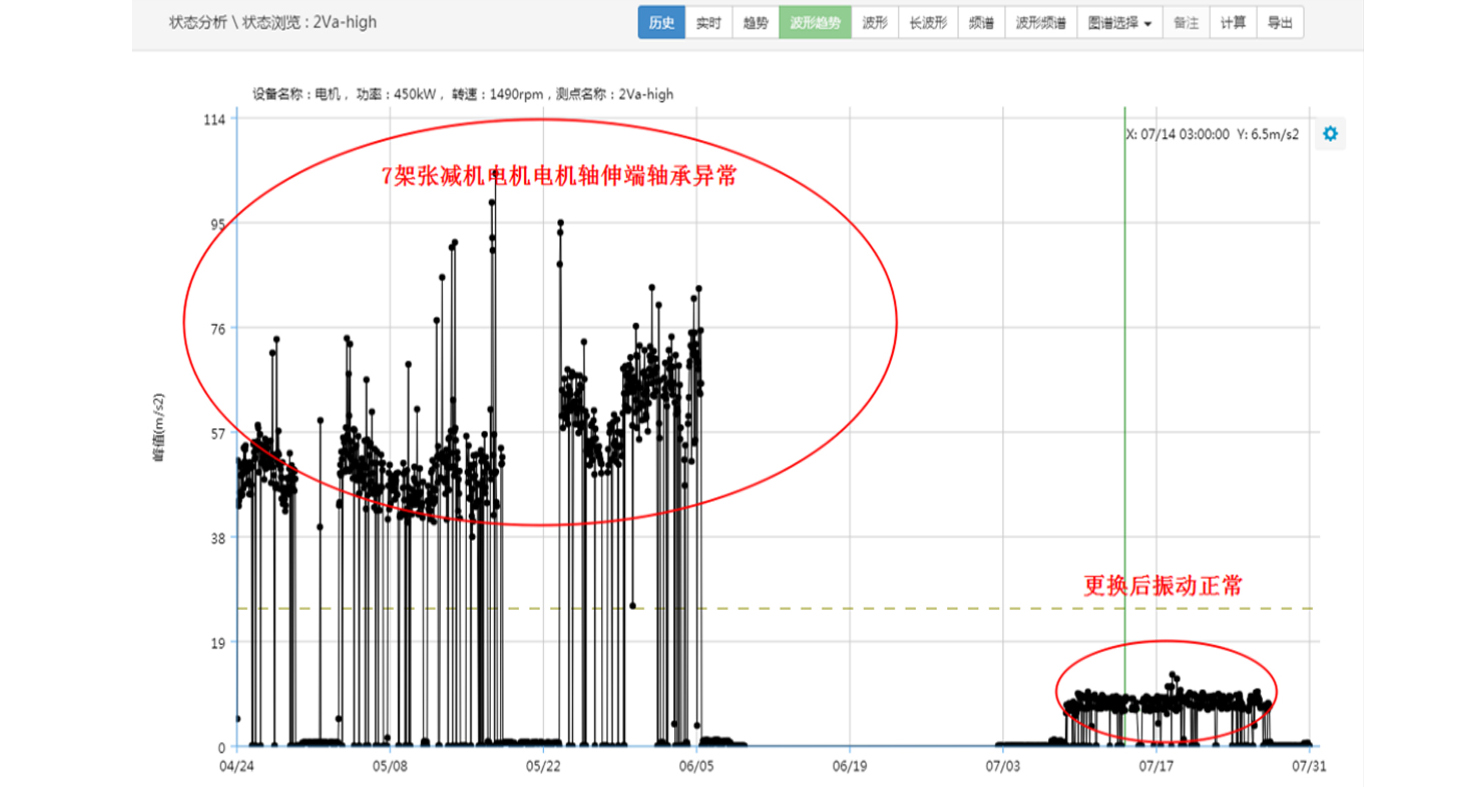The image size is (1473, 787).
Task: Click the 备注 (Remarks) button
Action: (1186, 23)
